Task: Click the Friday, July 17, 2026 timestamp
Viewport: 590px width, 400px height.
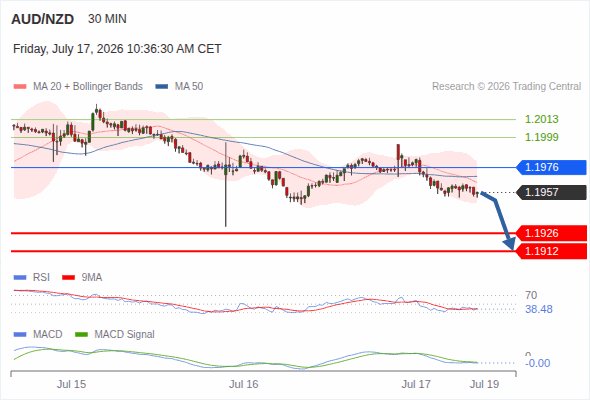Action: pyautogui.click(x=117, y=49)
